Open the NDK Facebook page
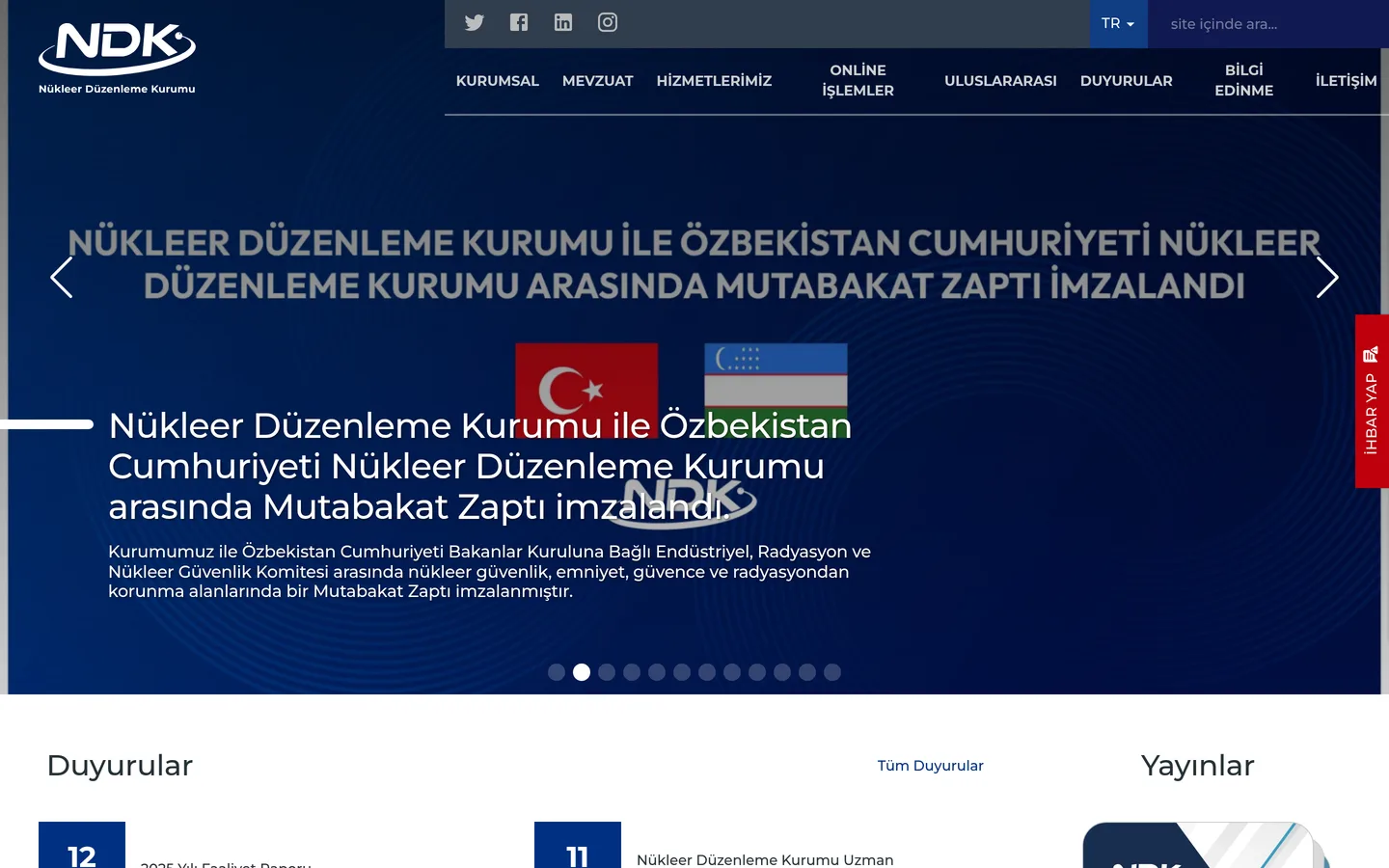Viewport: 1389px width, 868px height. (519, 22)
